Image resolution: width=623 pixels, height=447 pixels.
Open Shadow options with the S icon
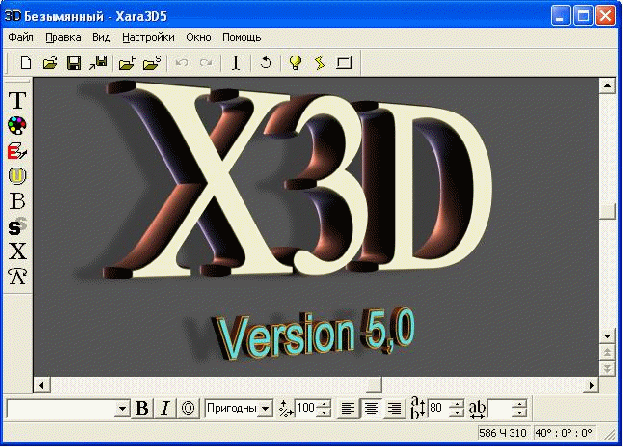(x=17, y=226)
